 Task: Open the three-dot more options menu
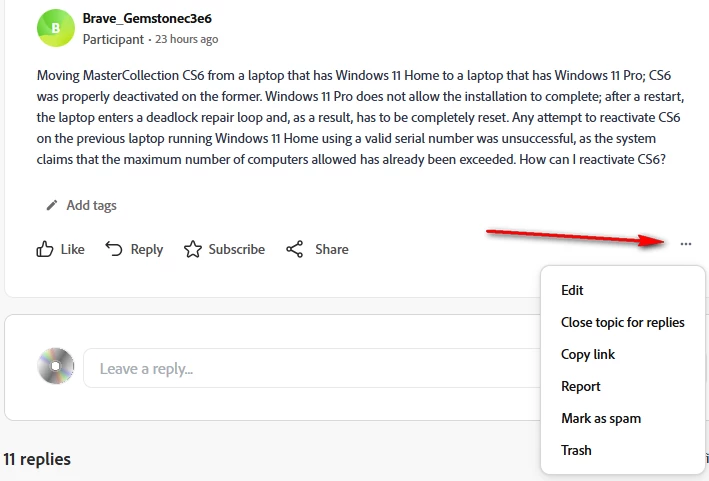[685, 244]
